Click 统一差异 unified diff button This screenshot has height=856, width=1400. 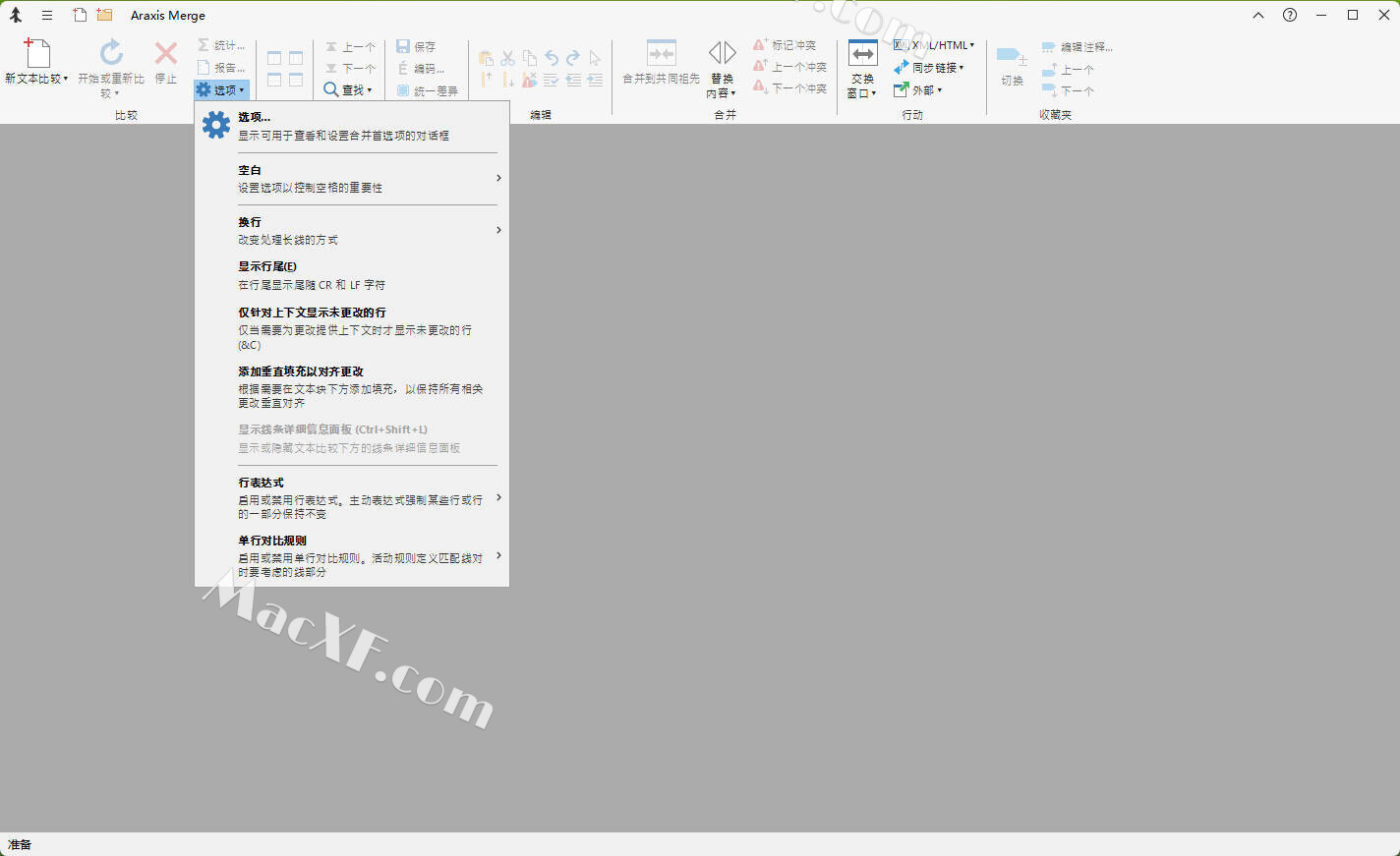coord(428,90)
